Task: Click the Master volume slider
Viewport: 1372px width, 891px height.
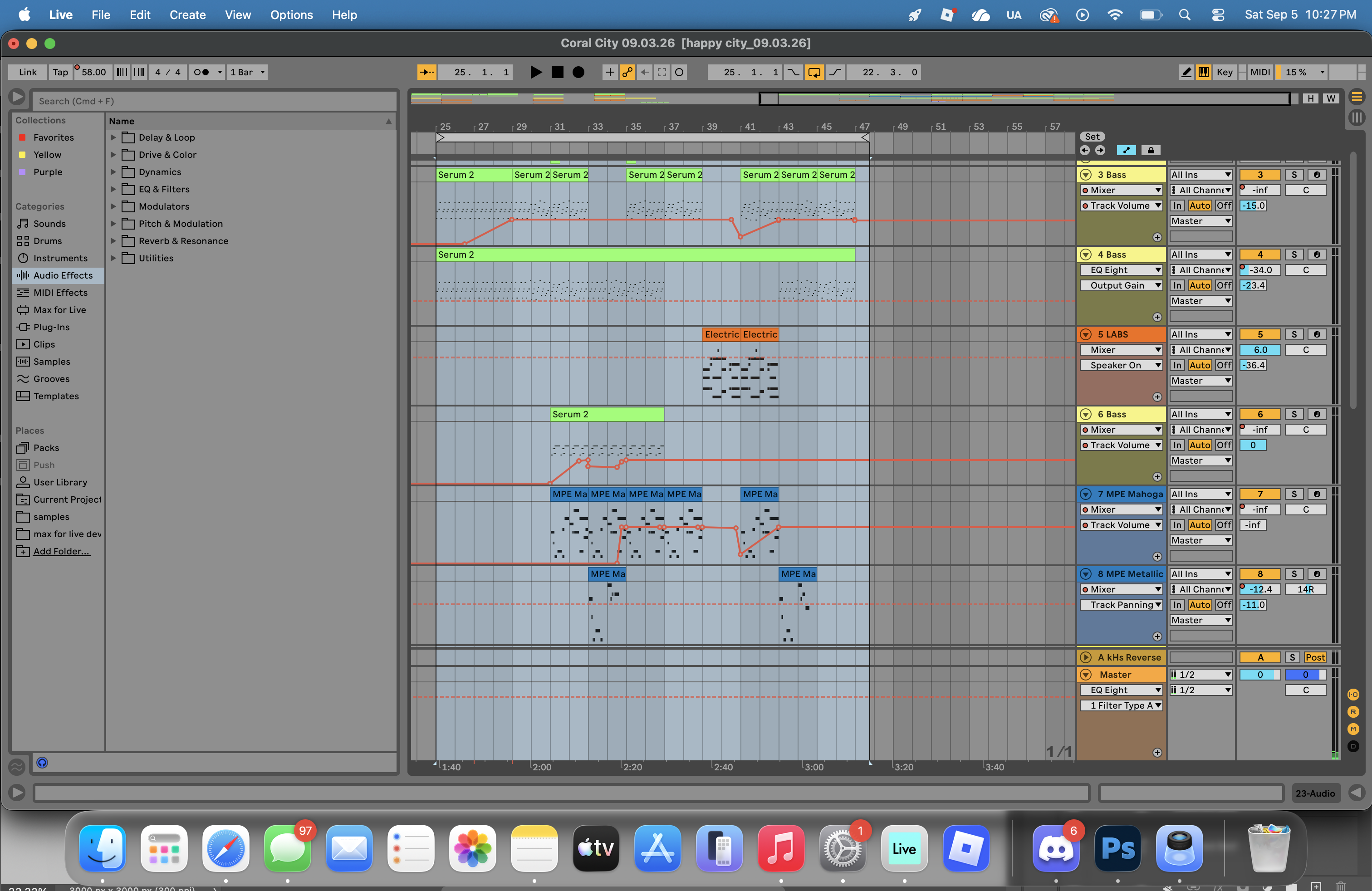Action: click(1259, 675)
